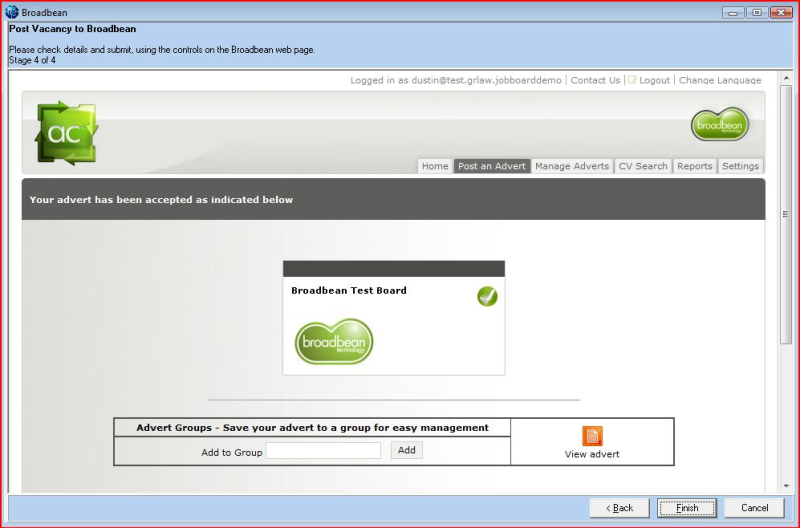Click the green AC logo icon
Viewport: 800px width, 528px height.
[67, 133]
